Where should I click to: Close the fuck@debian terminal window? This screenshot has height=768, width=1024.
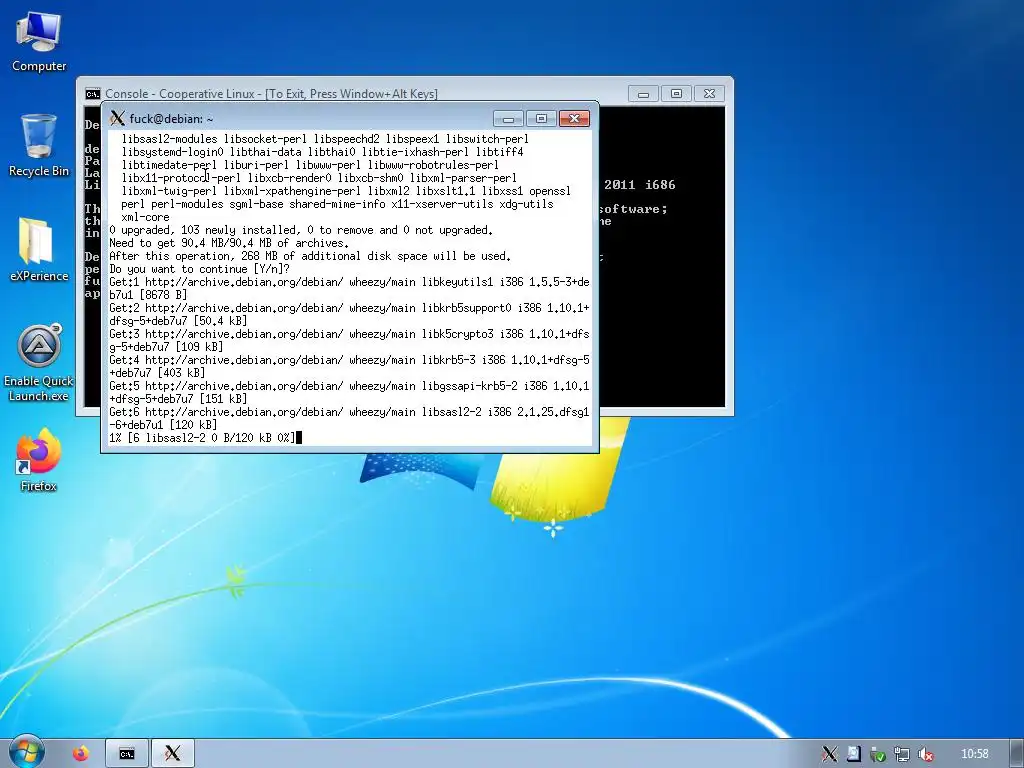pyautogui.click(x=574, y=118)
